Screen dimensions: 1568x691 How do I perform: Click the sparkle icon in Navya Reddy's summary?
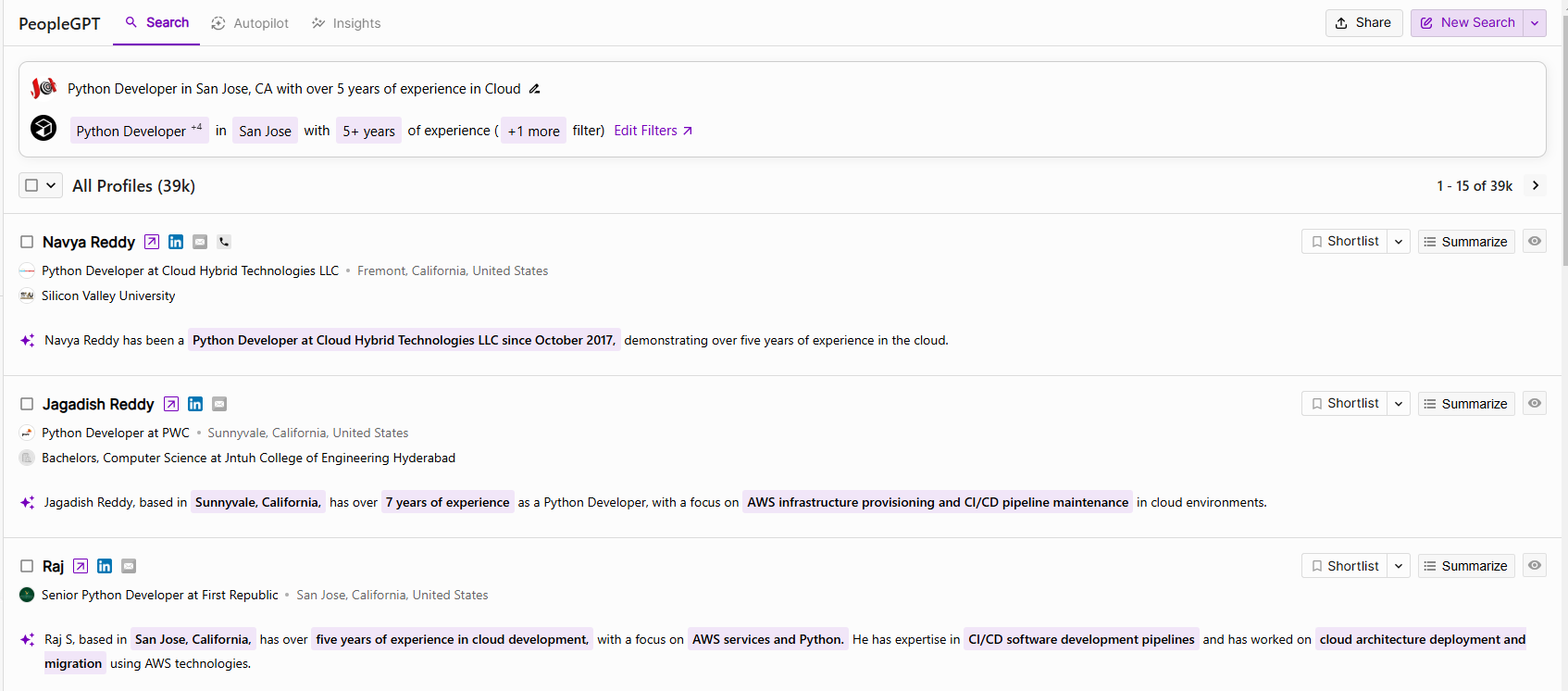click(28, 341)
